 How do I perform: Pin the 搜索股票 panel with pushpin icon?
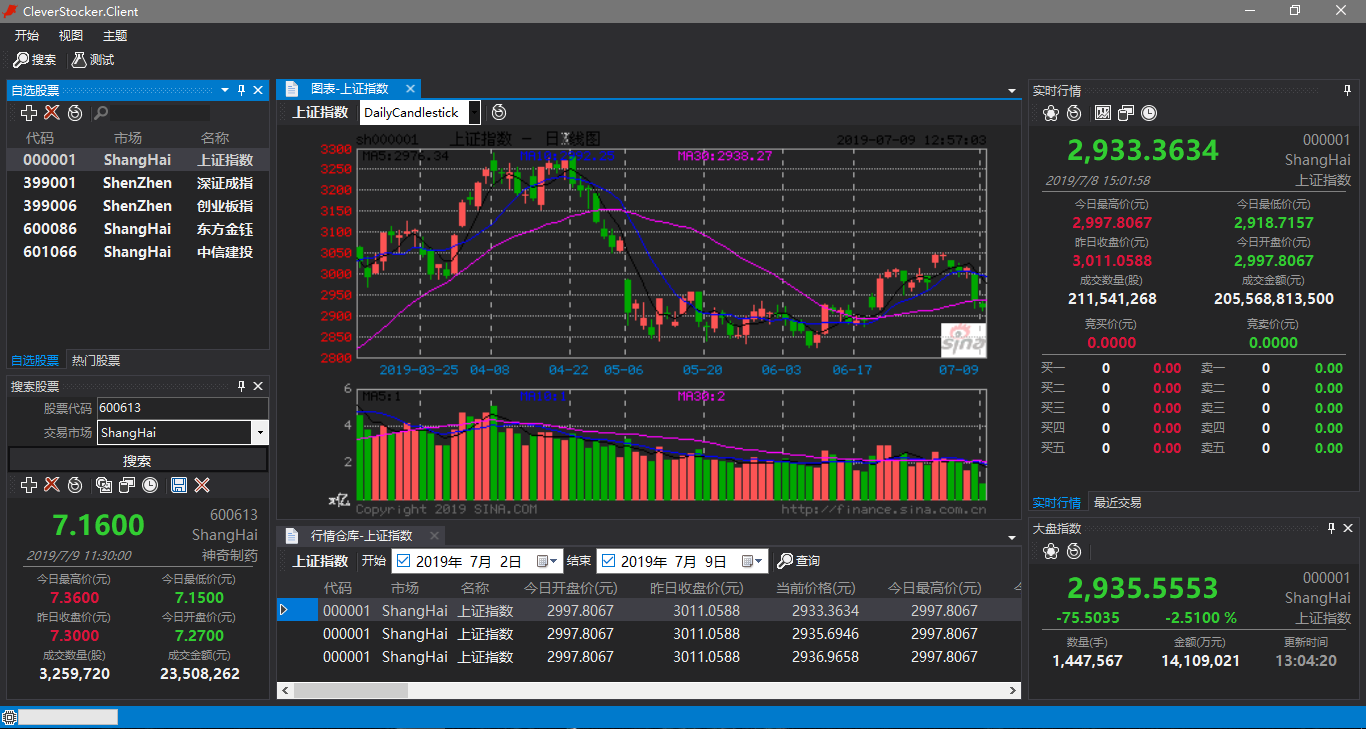pyautogui.click(x=241, y=386)
